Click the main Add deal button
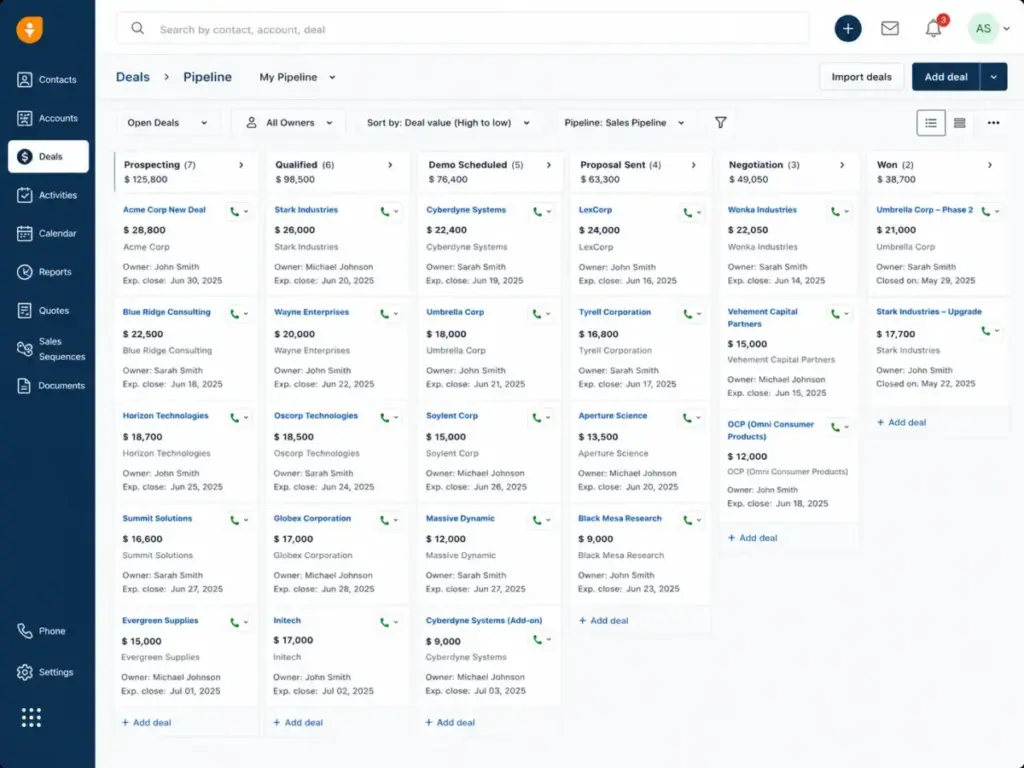Screen dimensions: 1024x768 click(x=946, y=77)
